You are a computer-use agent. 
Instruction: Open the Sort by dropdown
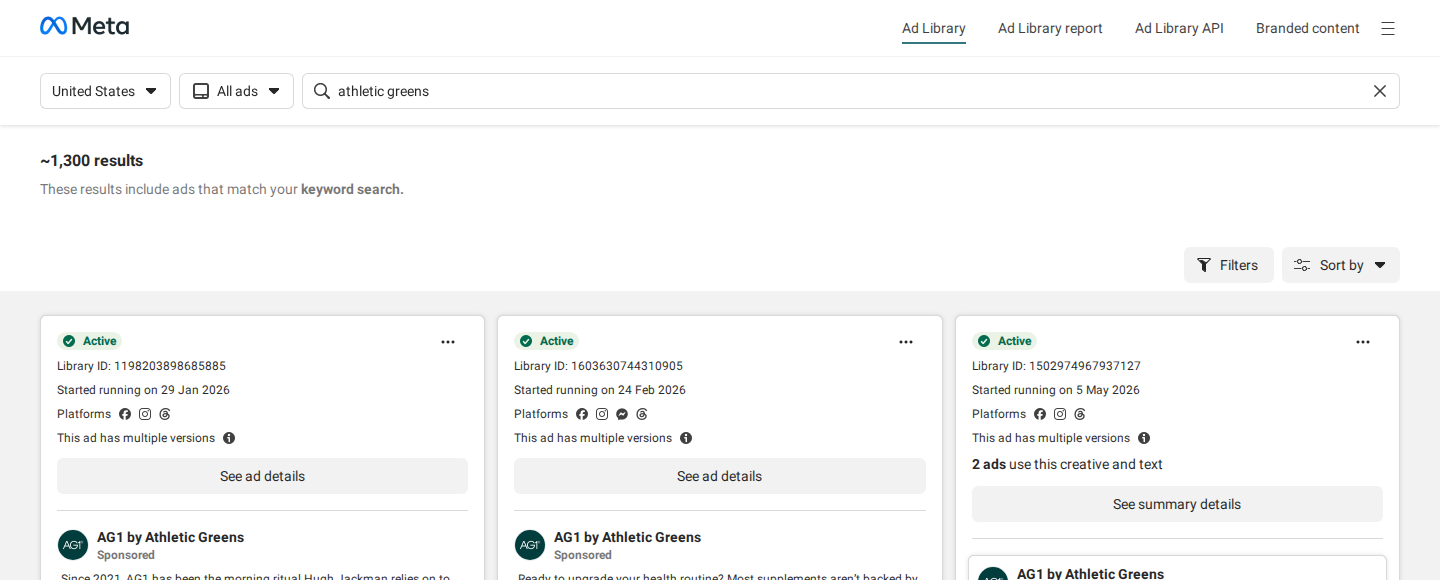1341,265
